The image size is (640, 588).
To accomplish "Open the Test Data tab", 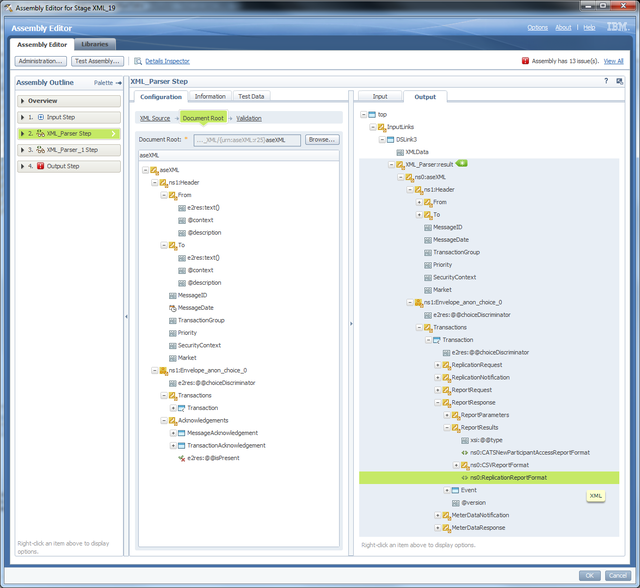I will coord(251,97).
